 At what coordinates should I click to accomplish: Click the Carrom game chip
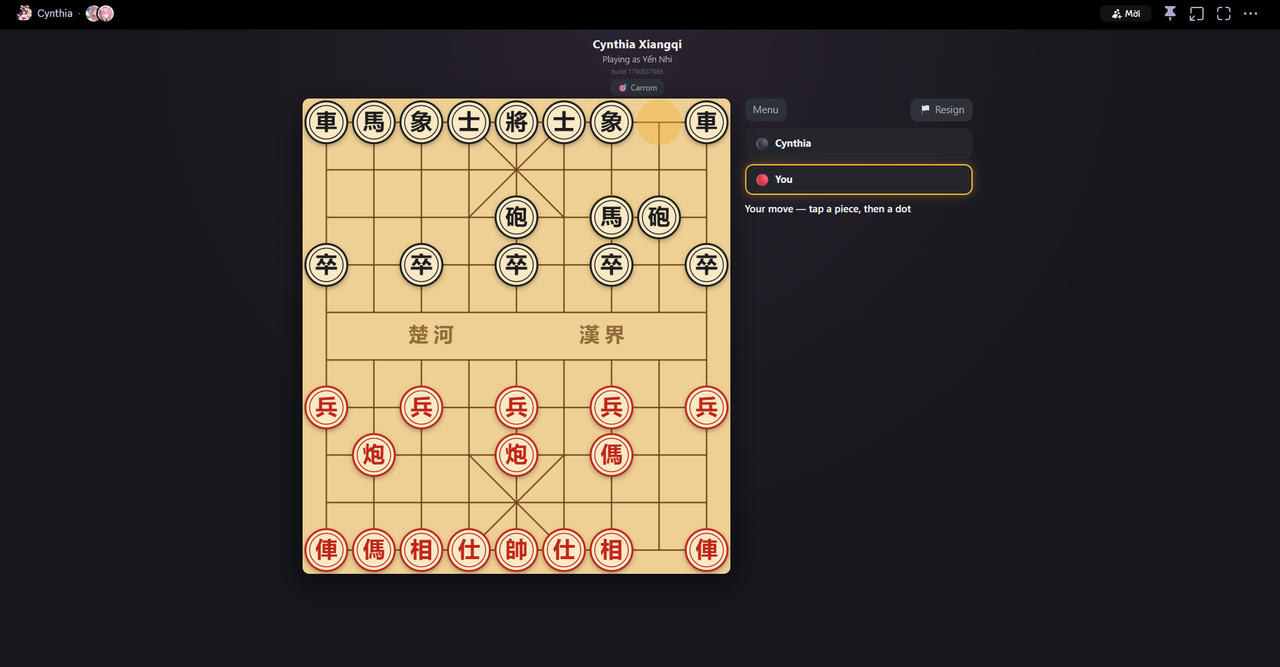tap(637, 88)
